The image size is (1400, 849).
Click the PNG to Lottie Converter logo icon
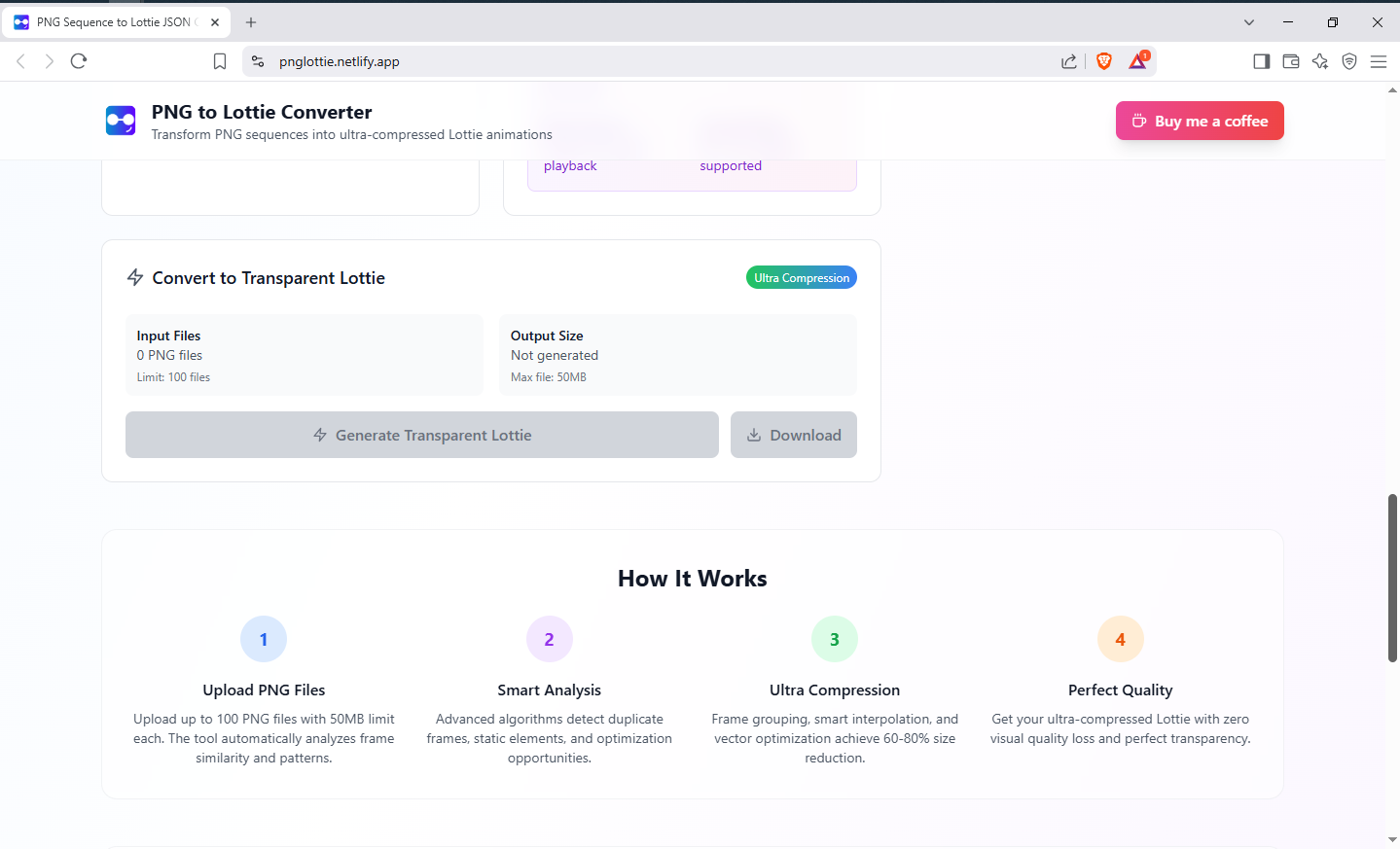pyautogui.click(x=120, y=121)
